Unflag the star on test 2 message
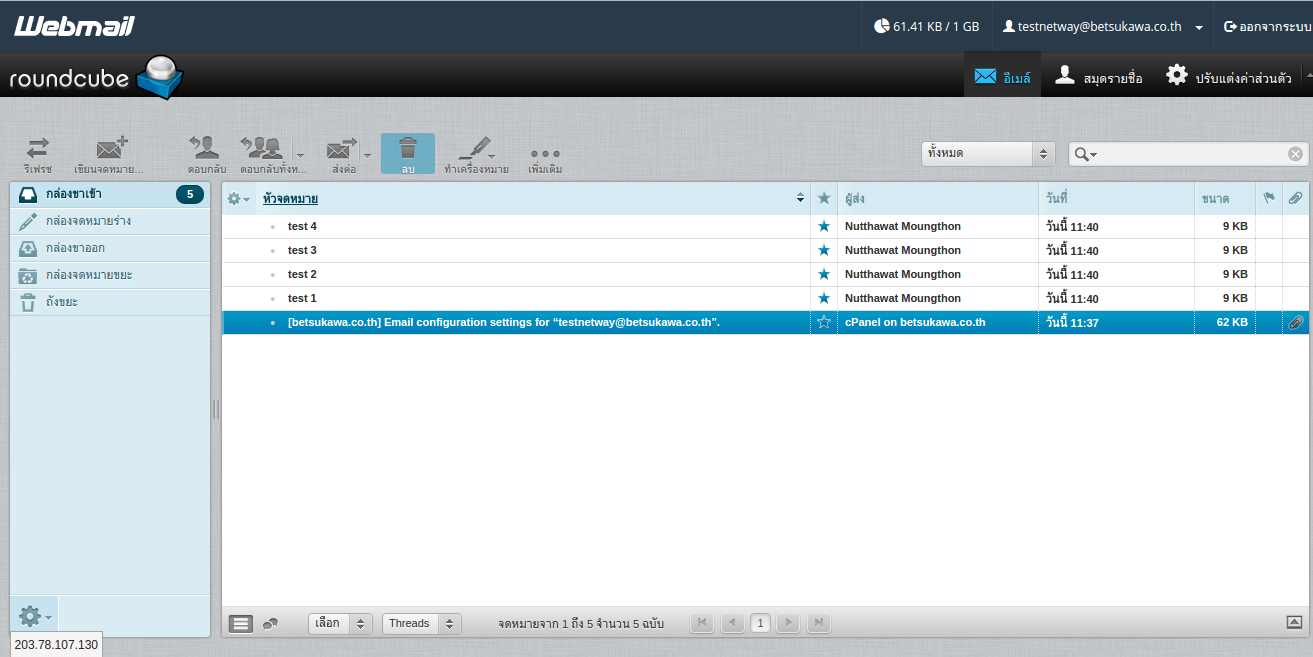The height and width of the screenshot is (657, 1313). (824, 274)
